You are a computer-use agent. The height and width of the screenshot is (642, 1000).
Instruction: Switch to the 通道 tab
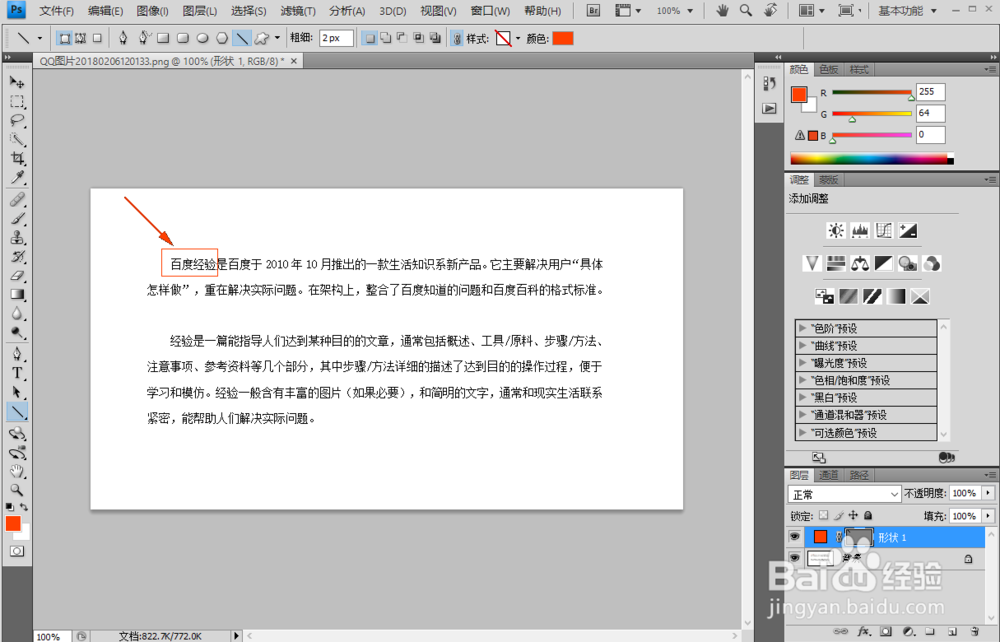(x=828, y=475)
